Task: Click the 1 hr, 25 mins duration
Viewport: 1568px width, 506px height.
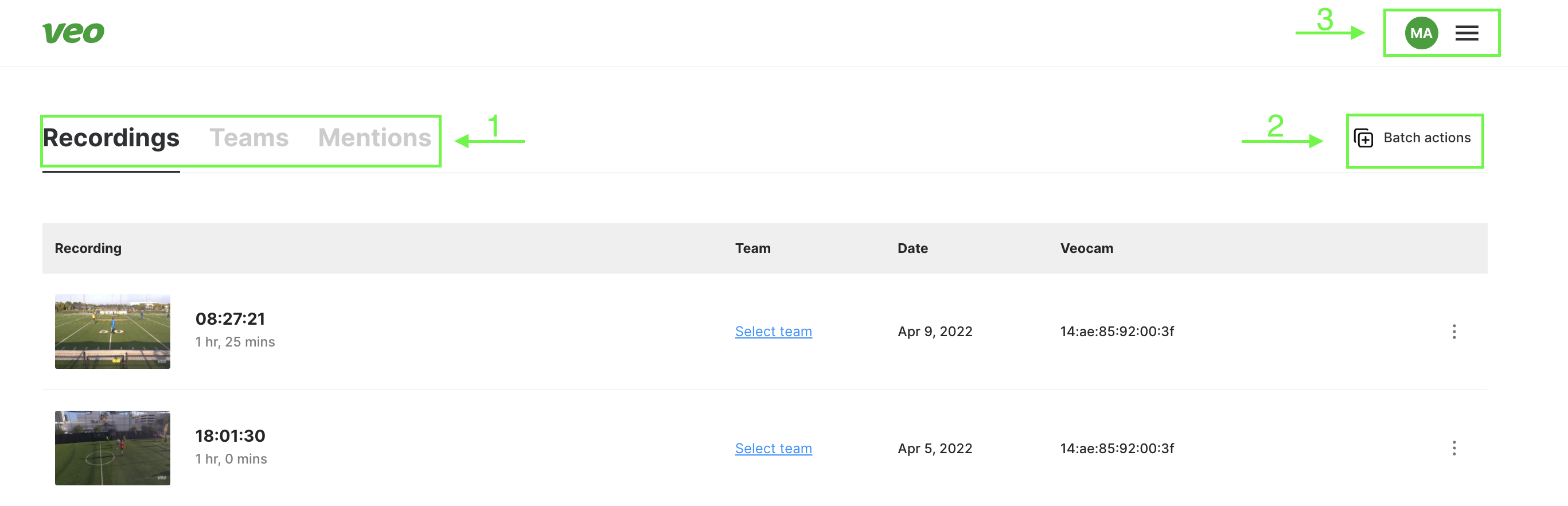Action: pos(235,341)
